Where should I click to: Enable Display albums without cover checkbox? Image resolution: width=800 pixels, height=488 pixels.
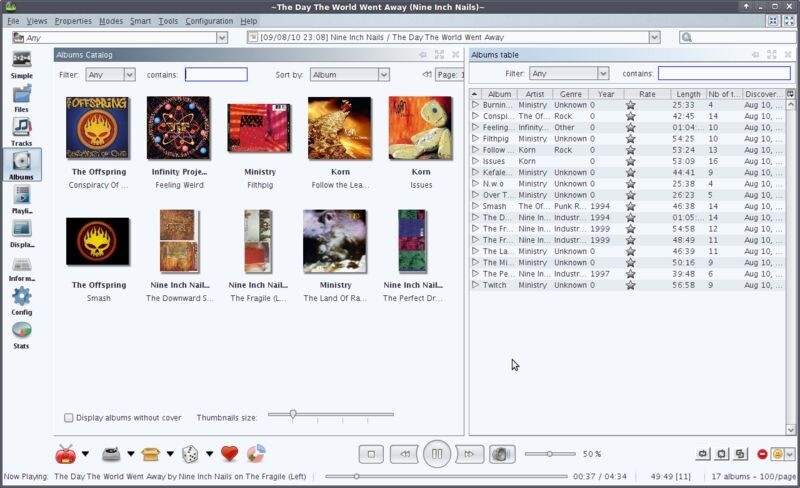(x=69, y=418)
